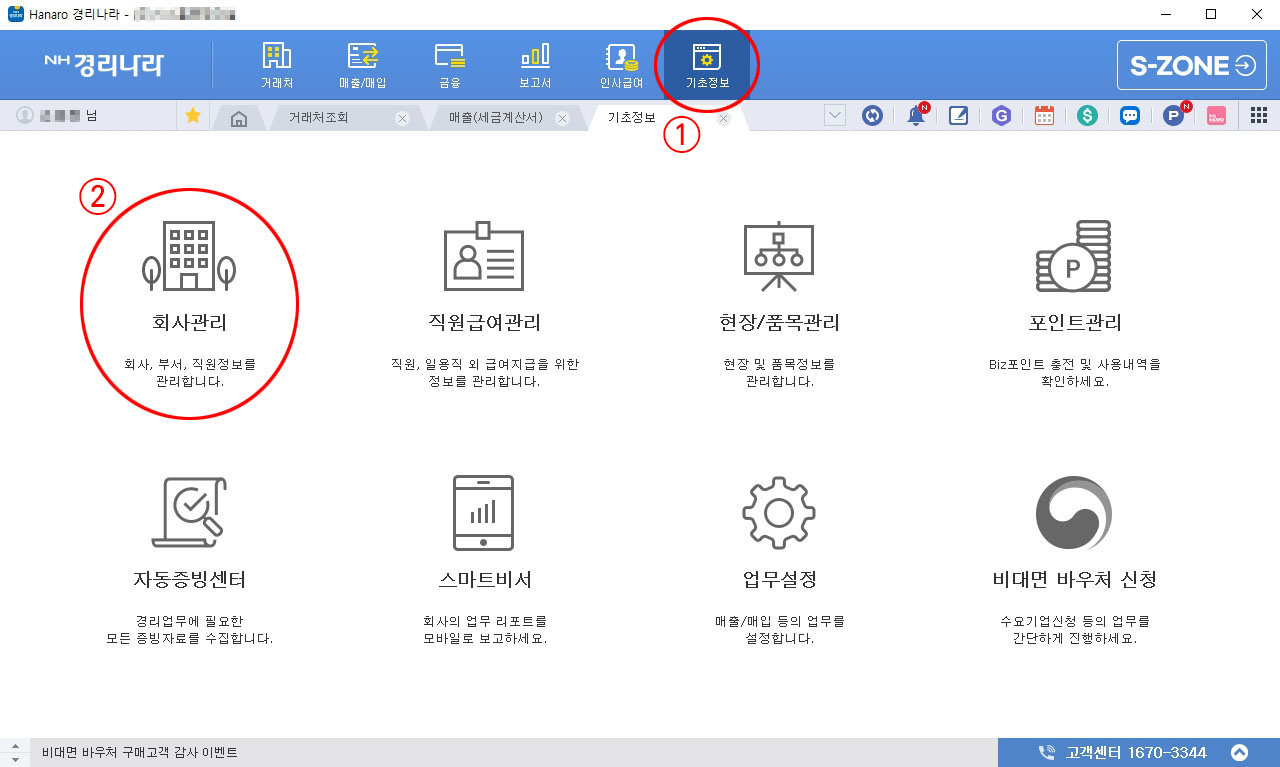1280x767 pixels.
Task: Open 스마트비서 tablet chart icon
Action: [484, 512]
